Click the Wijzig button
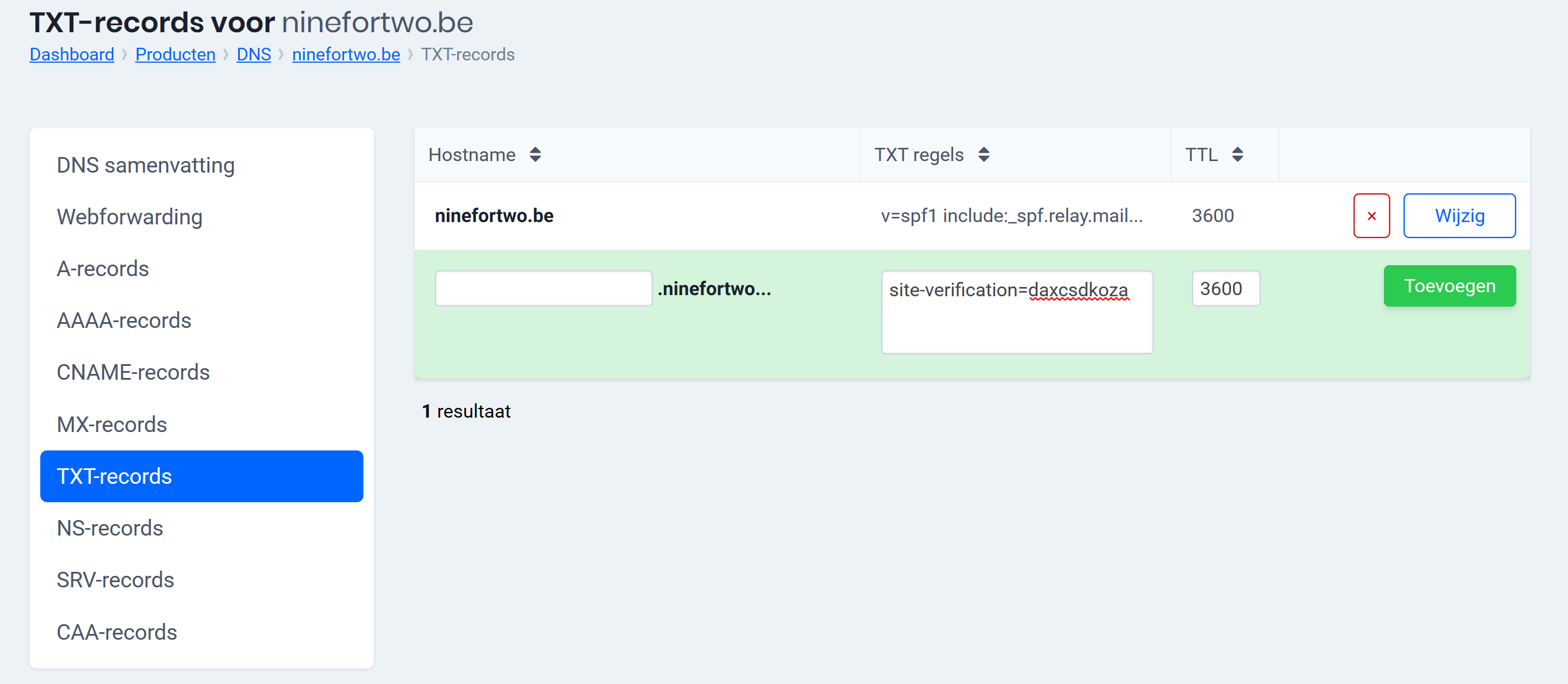 1459,216
